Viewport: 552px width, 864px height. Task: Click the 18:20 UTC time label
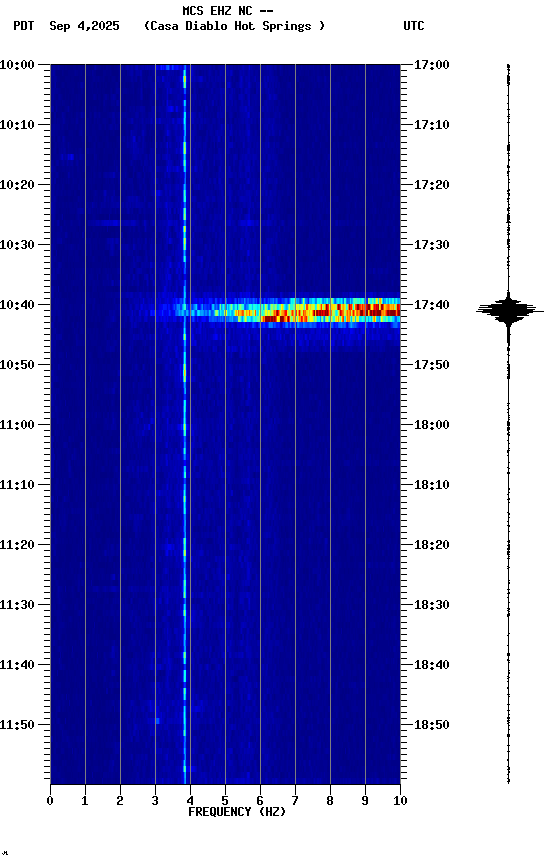click(x=432, y=546)
